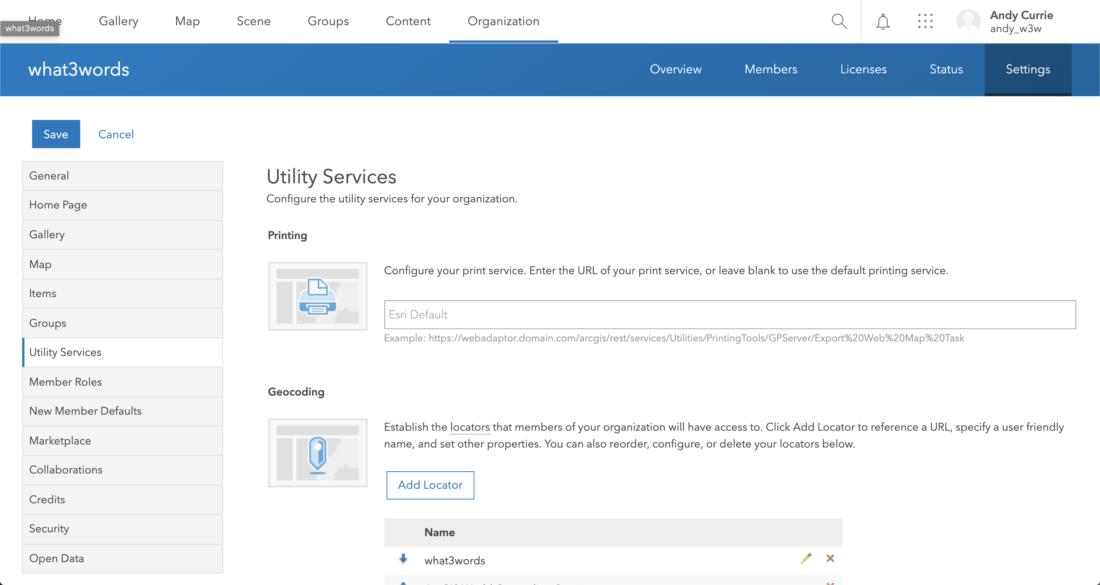Image resolution: width=1100 pixels, height=585 pixels.
Task: Open New Member Defaults settings
Action: (x=123, y=411)
